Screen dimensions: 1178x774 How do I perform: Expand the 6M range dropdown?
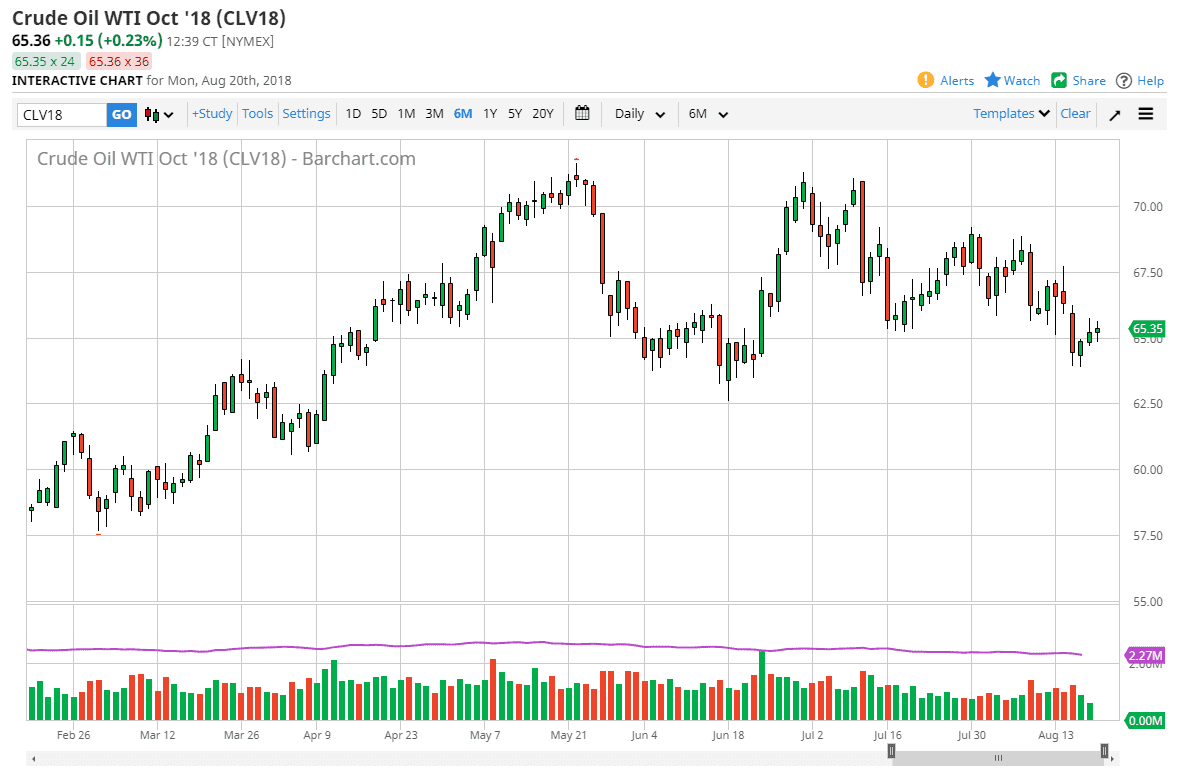707,114
